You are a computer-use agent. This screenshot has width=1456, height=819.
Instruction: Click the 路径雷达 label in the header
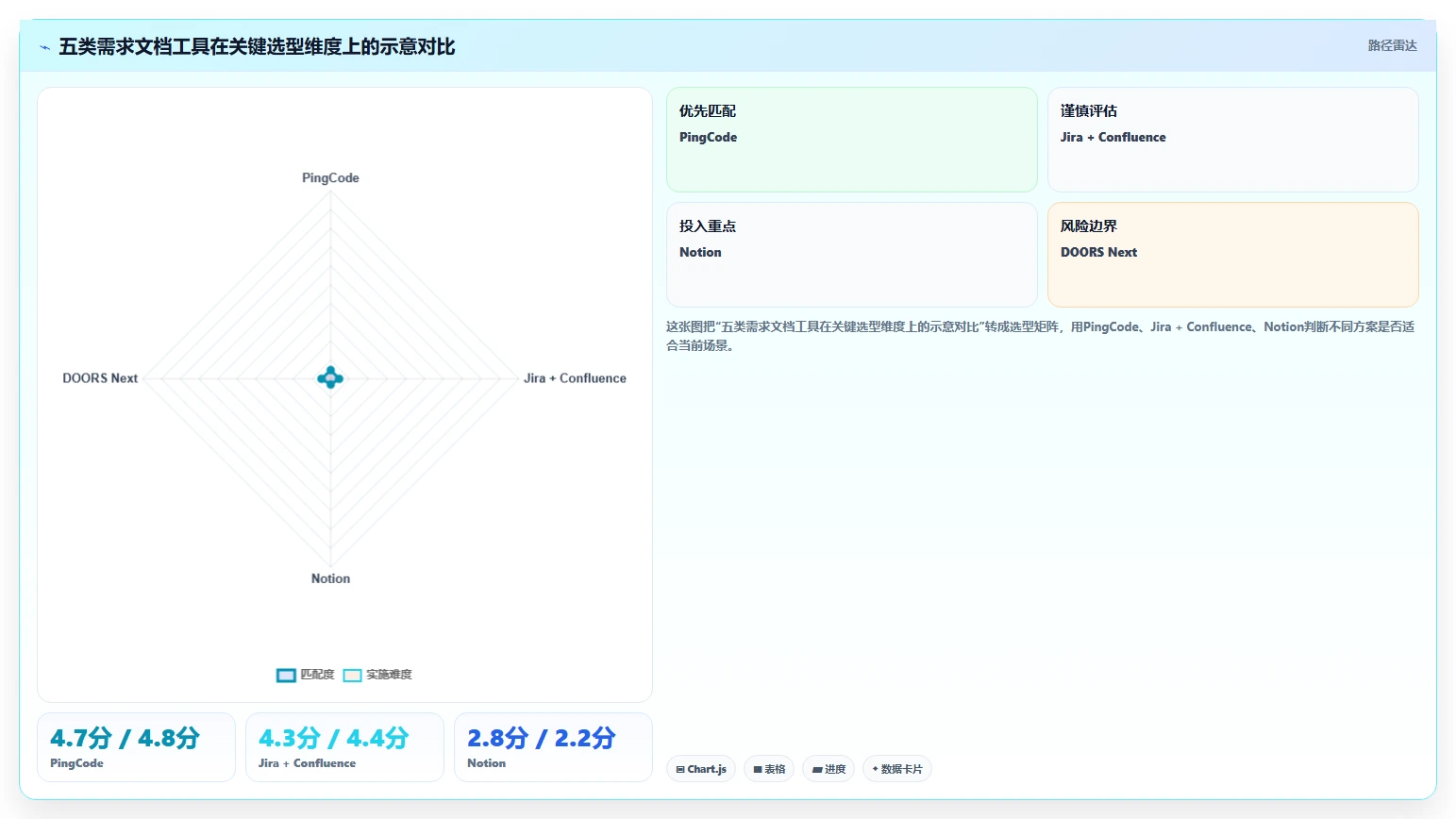coord(1392,45)
